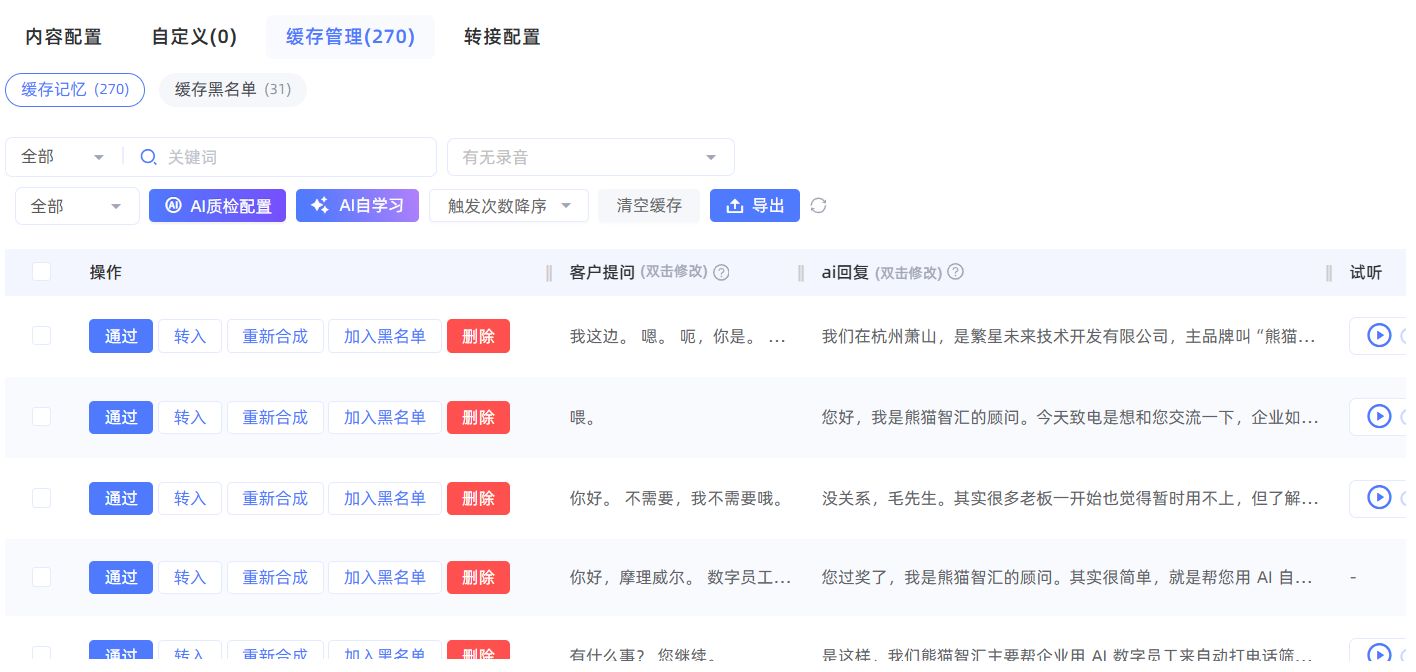
Task: Select the 缓存黑名单 (31) sub-tab
Action: 233,90
